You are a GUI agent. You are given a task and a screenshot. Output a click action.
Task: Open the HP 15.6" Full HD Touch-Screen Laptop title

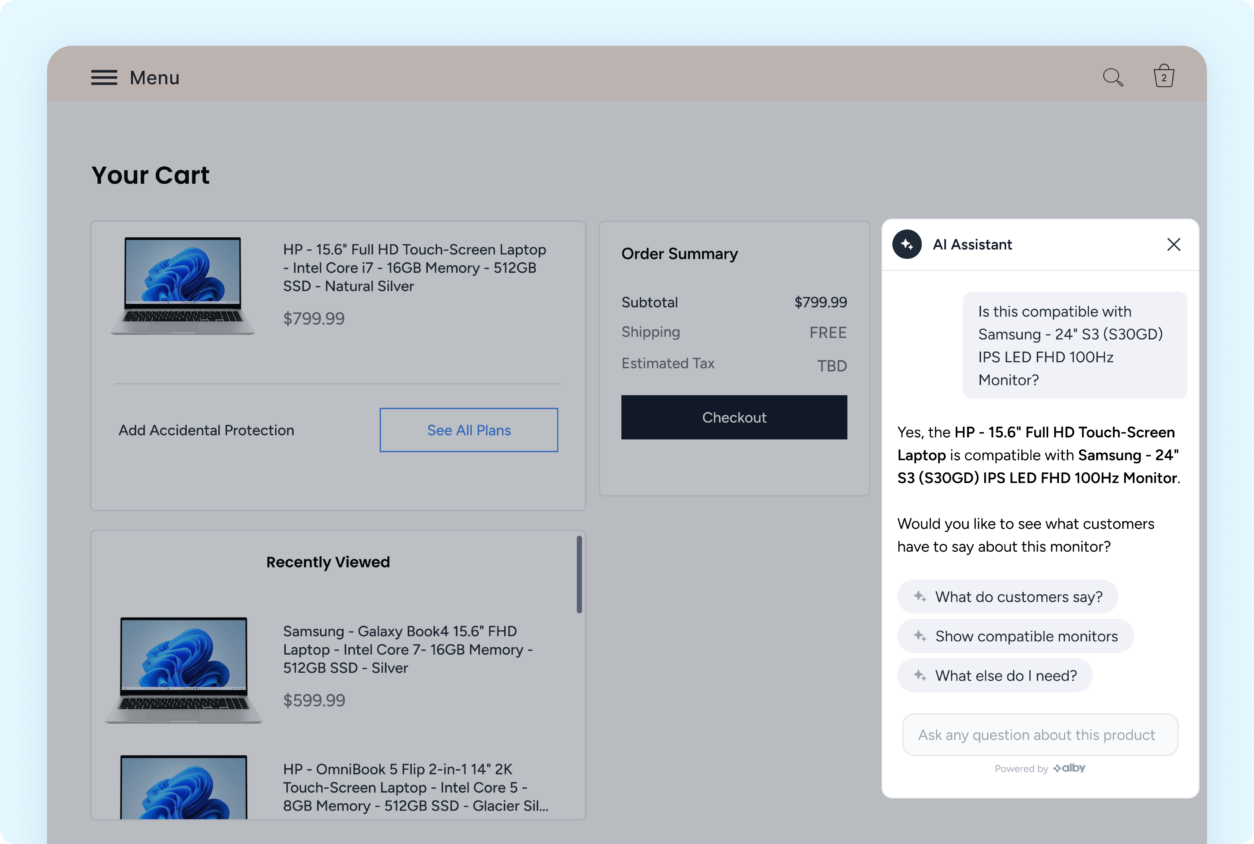(x=415, y=268)
